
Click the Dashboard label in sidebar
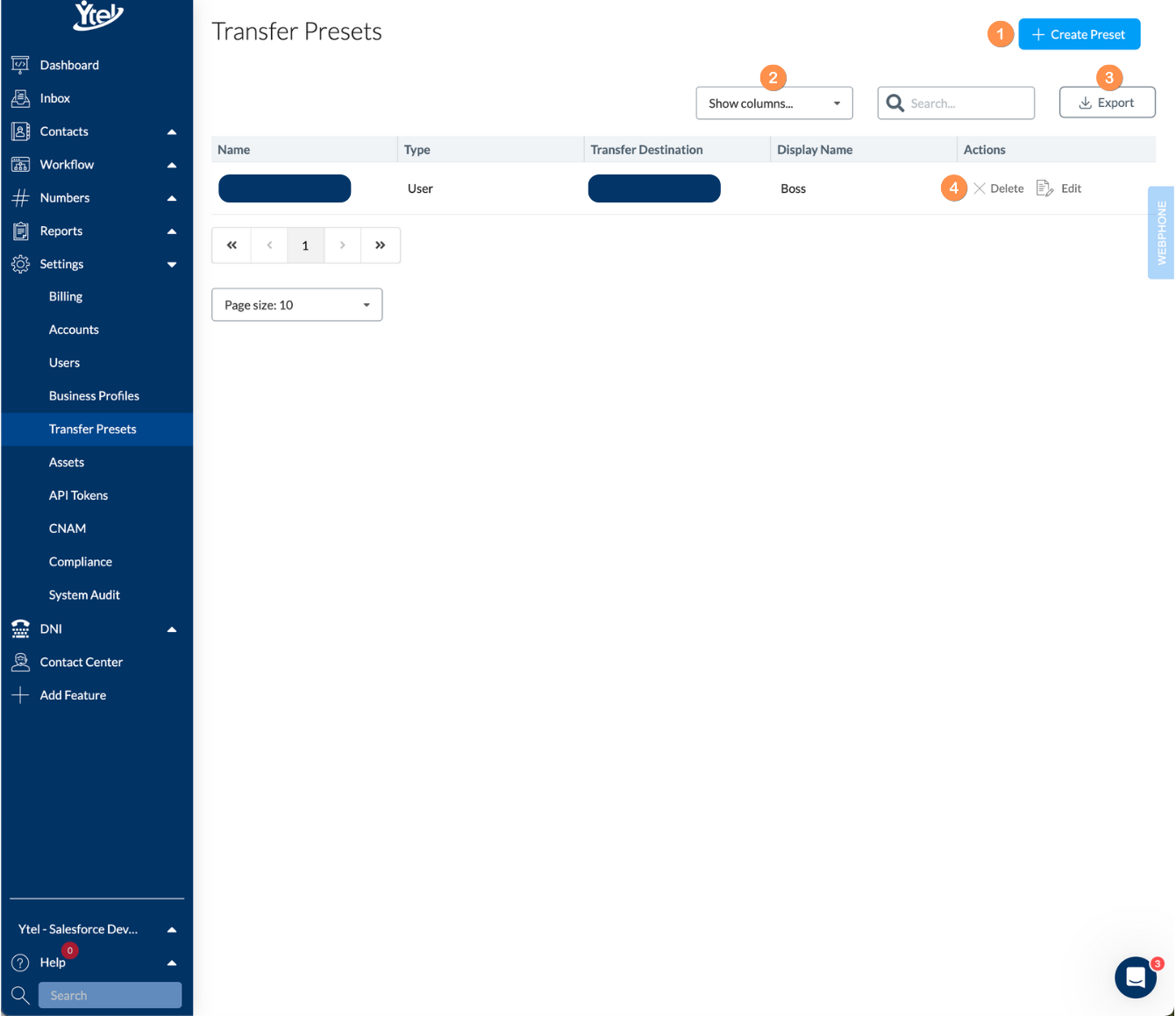click(x=69, y=65)
